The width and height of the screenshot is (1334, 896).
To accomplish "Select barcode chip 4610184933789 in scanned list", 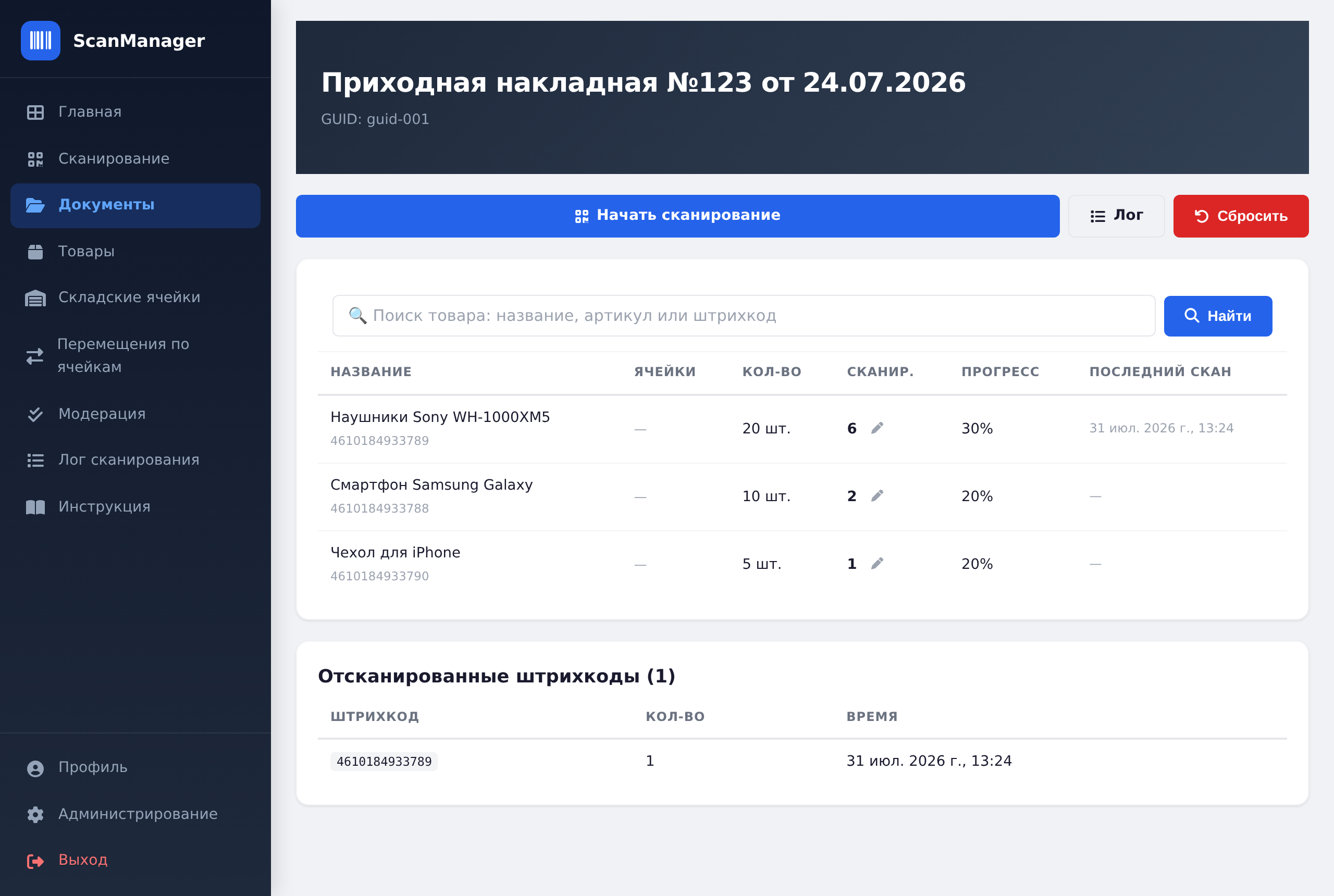I will 384,762.
